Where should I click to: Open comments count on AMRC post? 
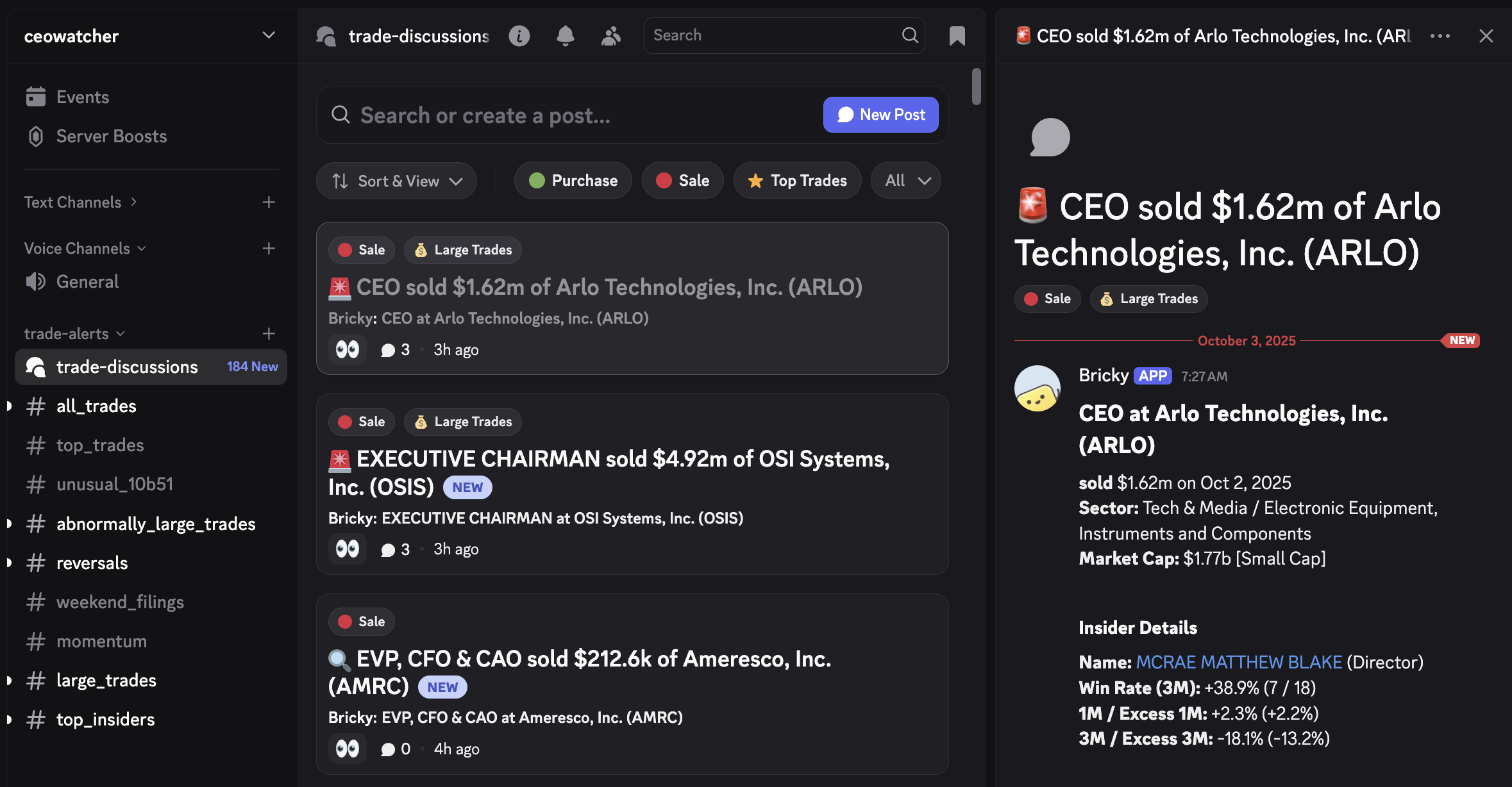(x=395, y=749)
